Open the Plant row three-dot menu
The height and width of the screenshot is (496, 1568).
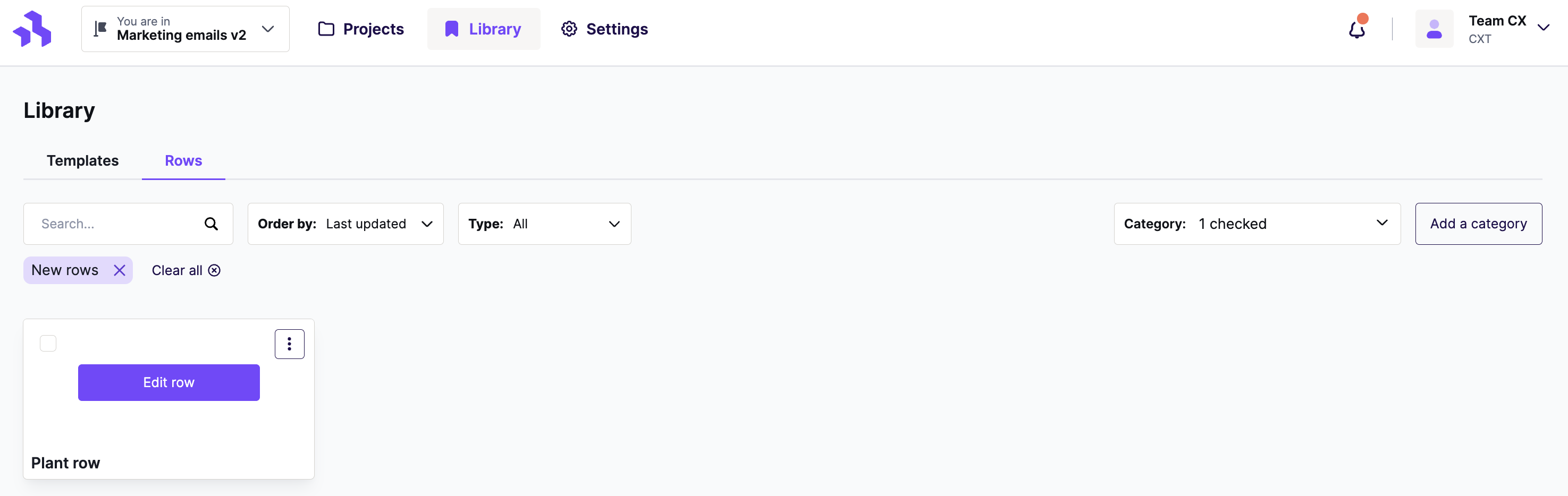click(x=289, y=344)
